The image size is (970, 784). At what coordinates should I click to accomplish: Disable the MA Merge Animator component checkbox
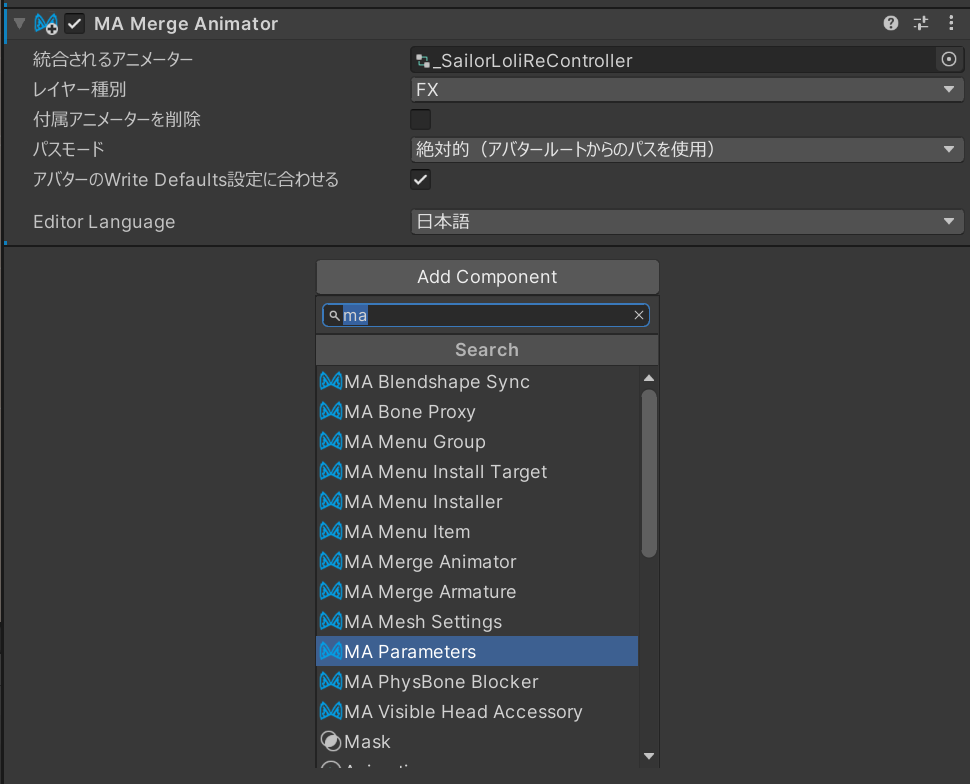click(x=75, y=24)
